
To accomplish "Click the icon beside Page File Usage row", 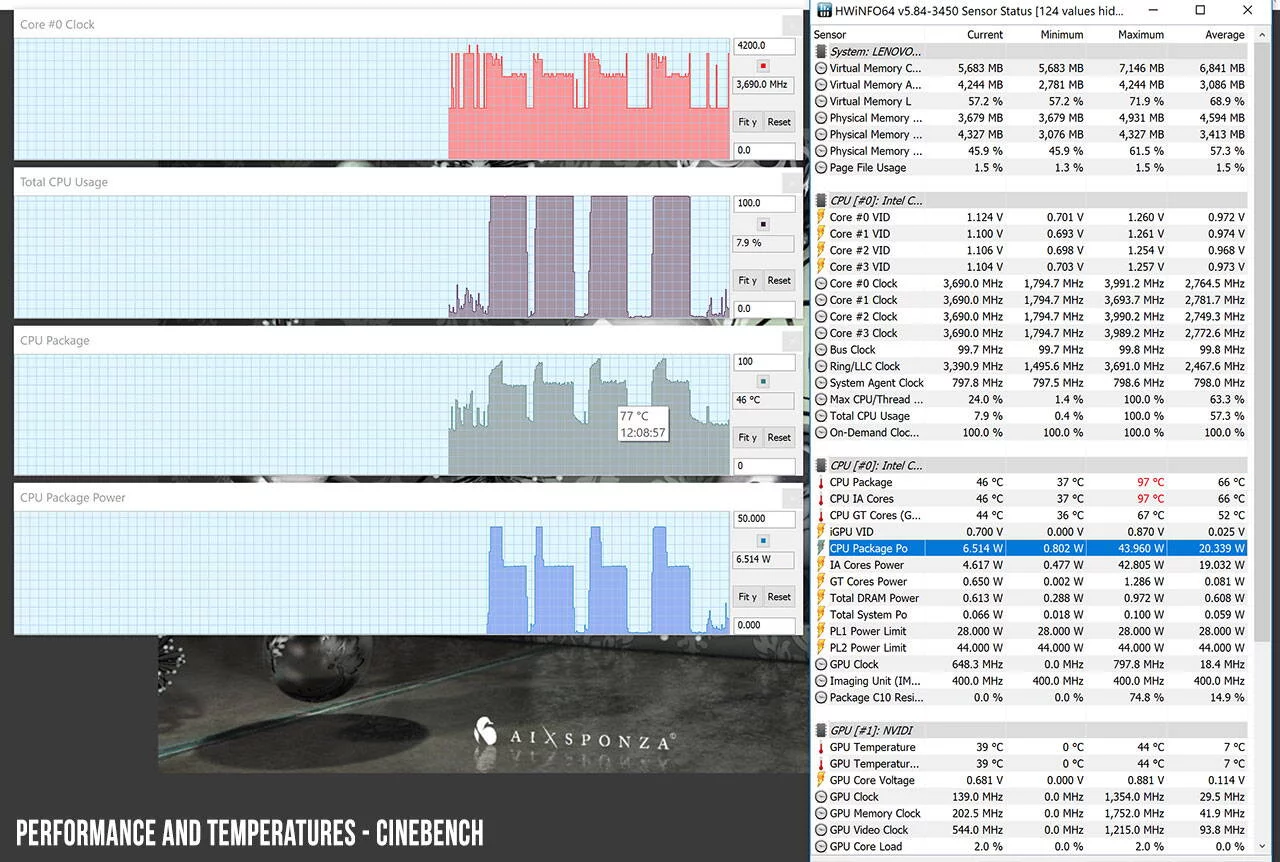I will pyautogui.click(x=821, y=168).
